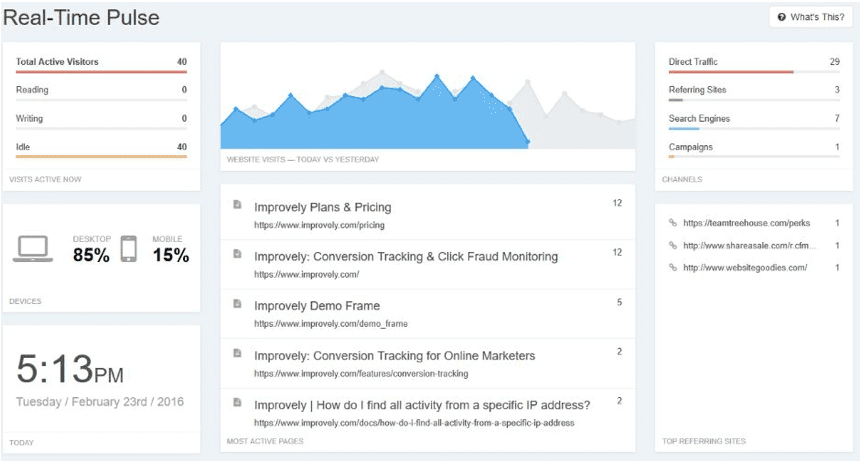Click the desktop laptop device icon

(x=33, y=248)
